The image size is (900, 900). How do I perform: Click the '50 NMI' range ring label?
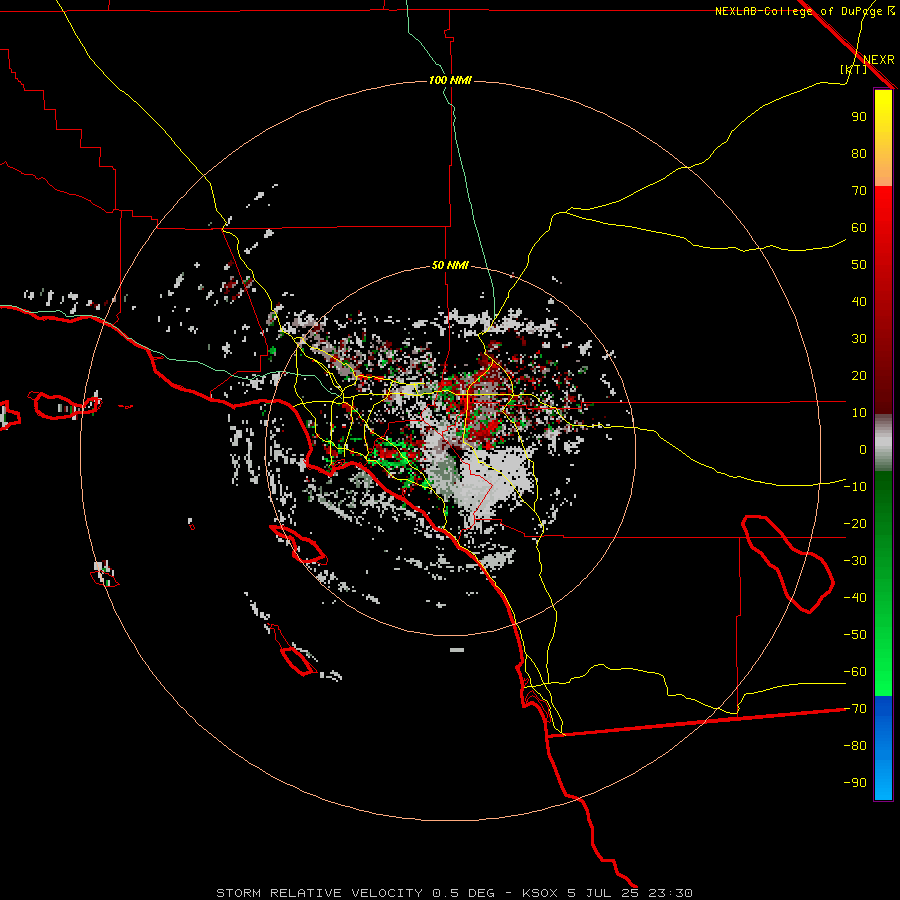(450, 265)
